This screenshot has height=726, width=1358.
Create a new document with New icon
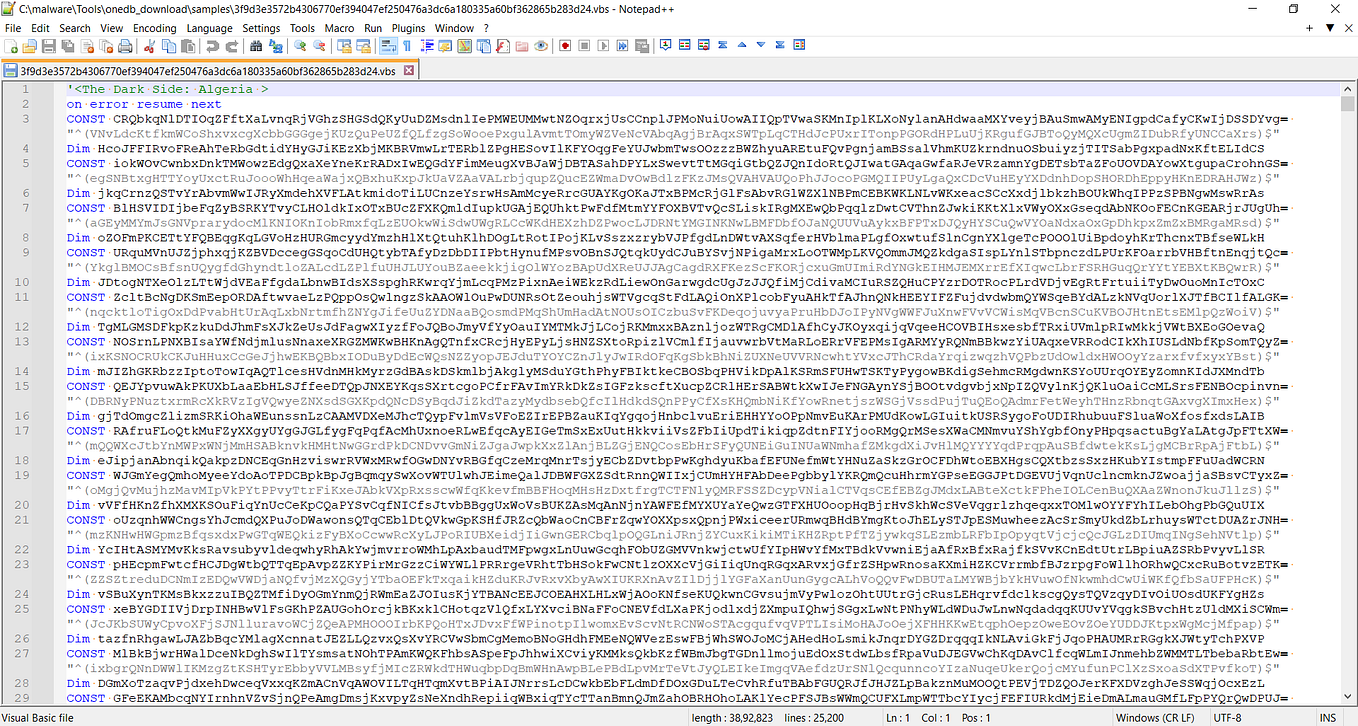11,46
